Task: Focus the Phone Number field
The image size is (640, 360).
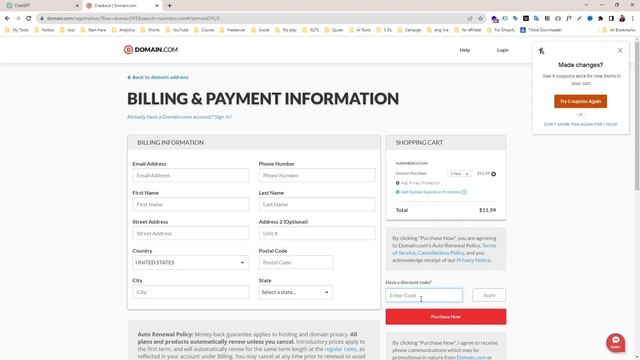Action: [x=317, y=176]
